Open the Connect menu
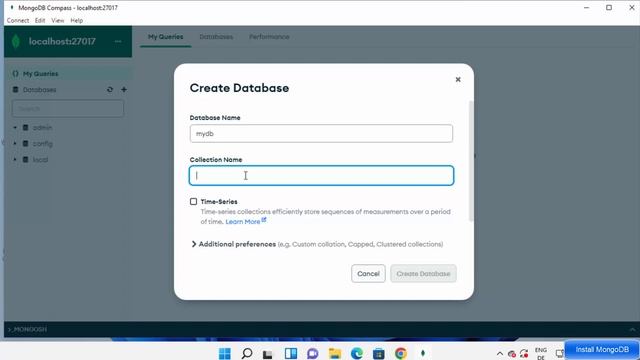The image size is (640, 360). click(18, 20)
